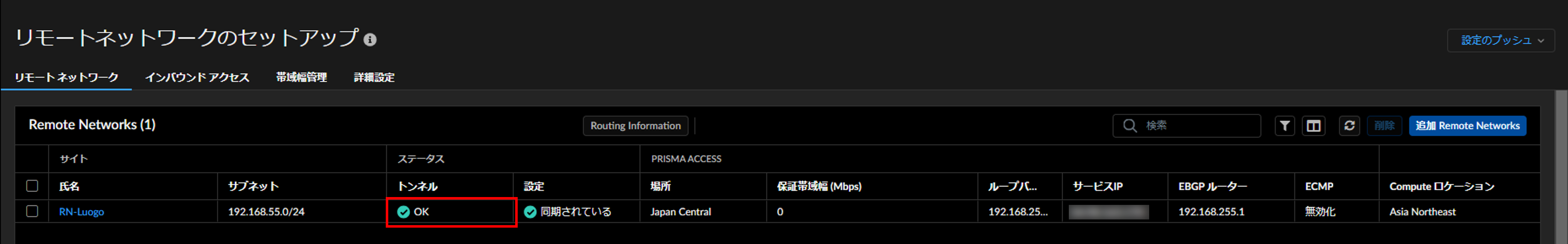The height and width of the screenshot is (244, 1568).
Task: Click the green 同期されている status icon
Action: [x=530, y=212]
